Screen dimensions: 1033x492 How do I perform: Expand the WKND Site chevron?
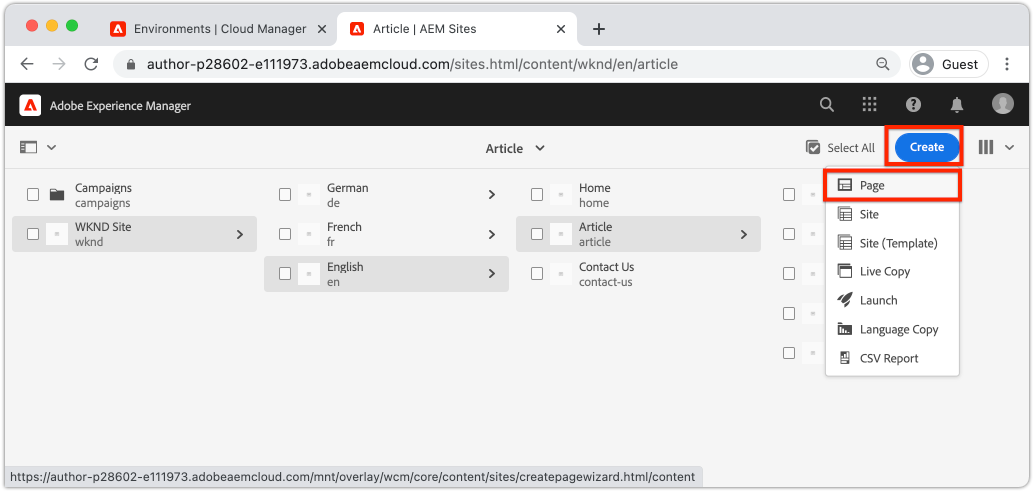coord(240,234)
